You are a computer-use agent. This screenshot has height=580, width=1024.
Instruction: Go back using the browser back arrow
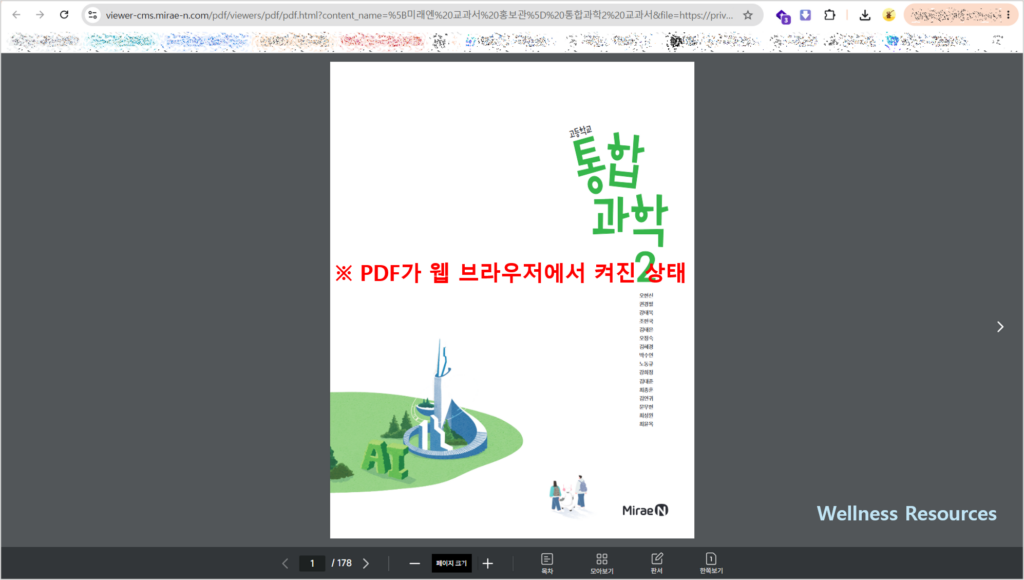16,14
